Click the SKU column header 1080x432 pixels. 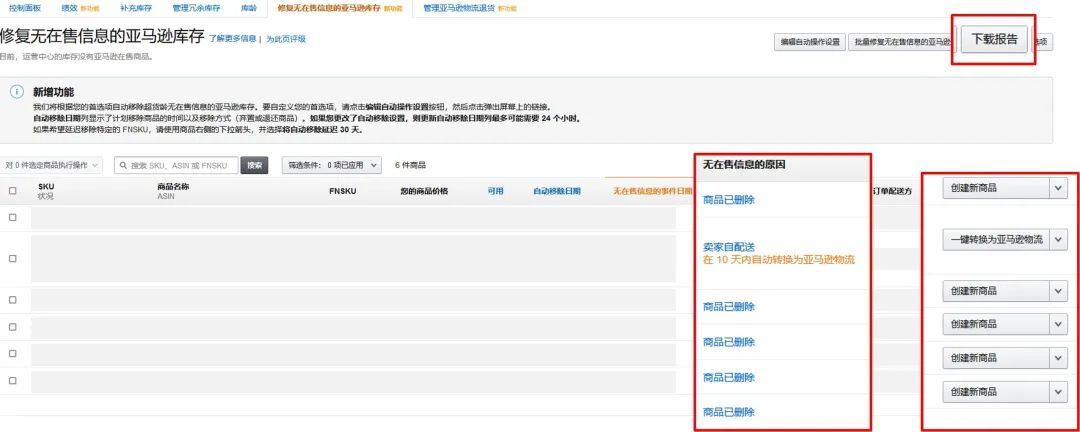pyautogui.click(x=46, y=186)
